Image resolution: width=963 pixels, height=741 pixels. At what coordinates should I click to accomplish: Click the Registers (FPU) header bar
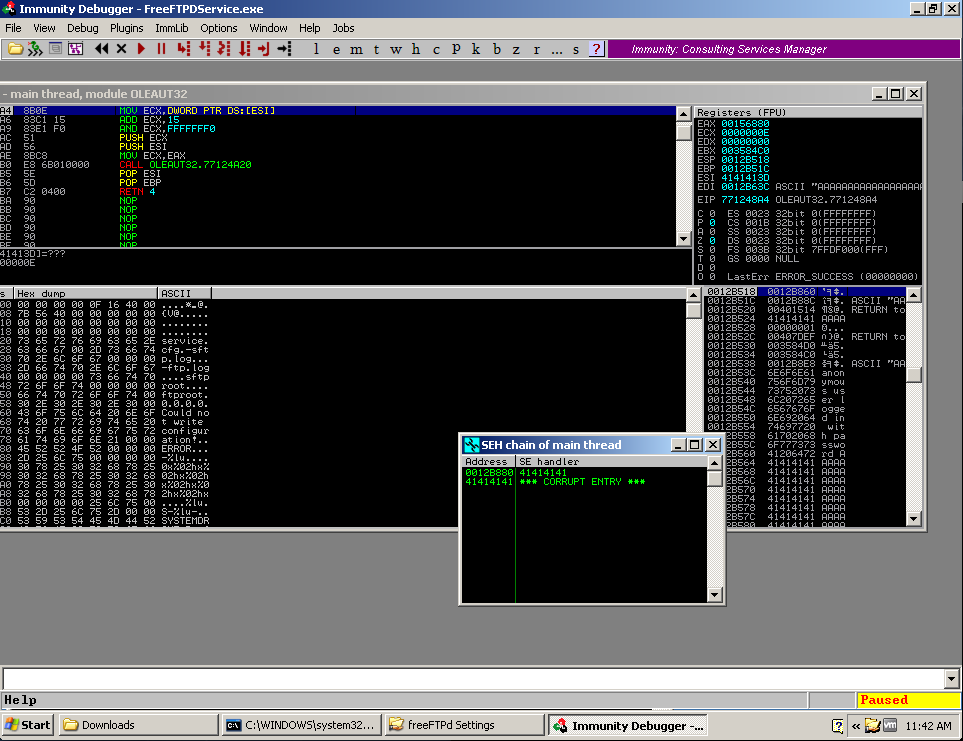click(808, 112)
